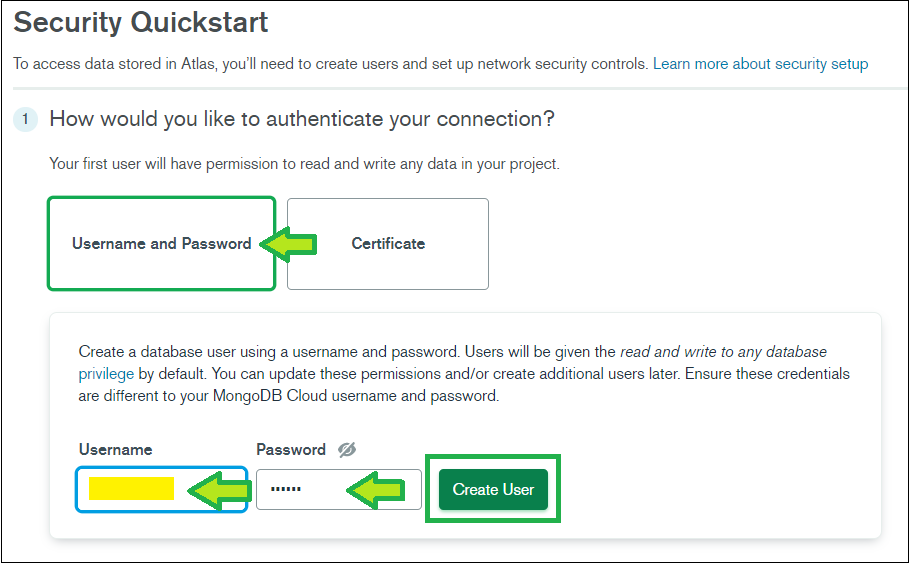
Task: Select the Username and Password authentication option
Action: (x=161, y=244)
